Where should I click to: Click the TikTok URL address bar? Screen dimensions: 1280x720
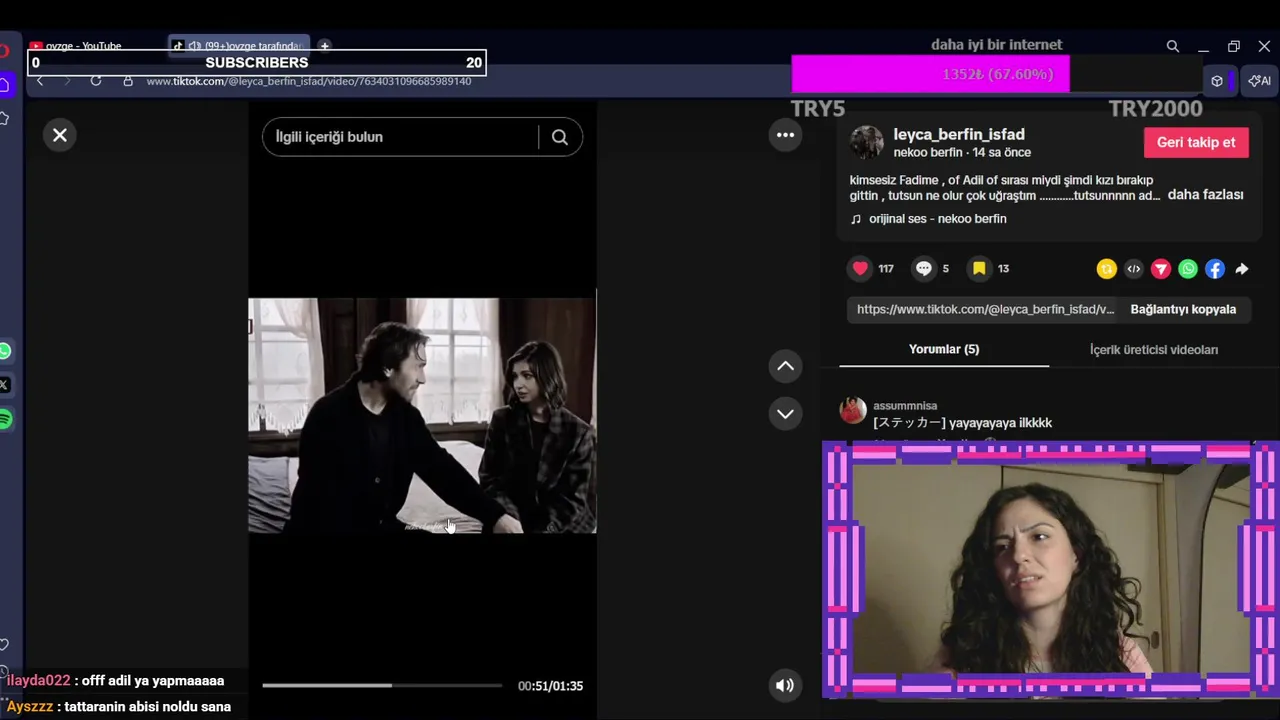pos(309,81)
